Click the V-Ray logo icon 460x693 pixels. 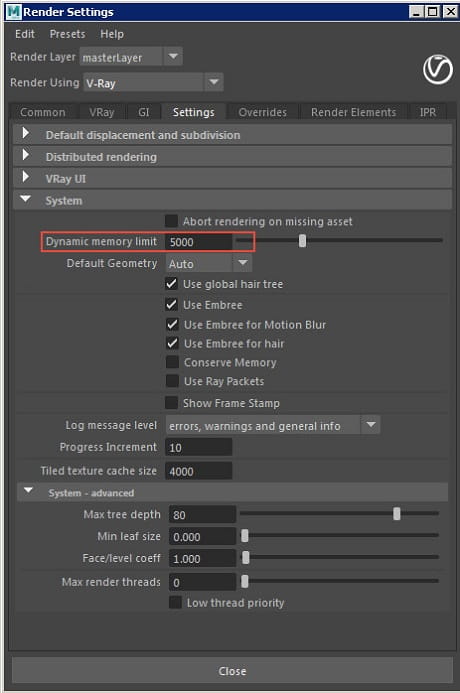click(437, 69)
